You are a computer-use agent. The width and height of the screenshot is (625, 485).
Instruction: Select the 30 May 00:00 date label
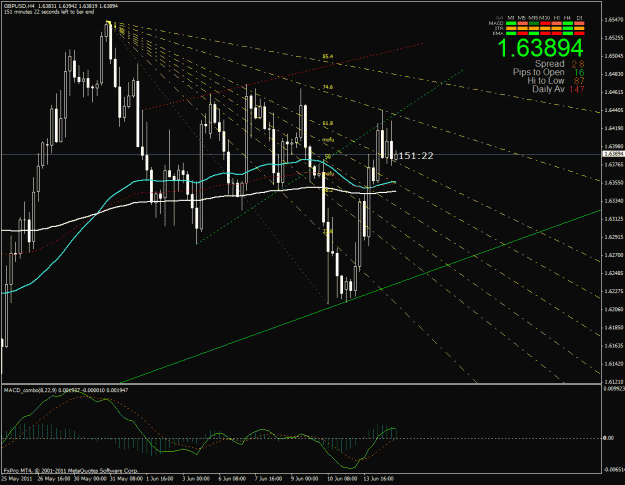tap(90, 479)
